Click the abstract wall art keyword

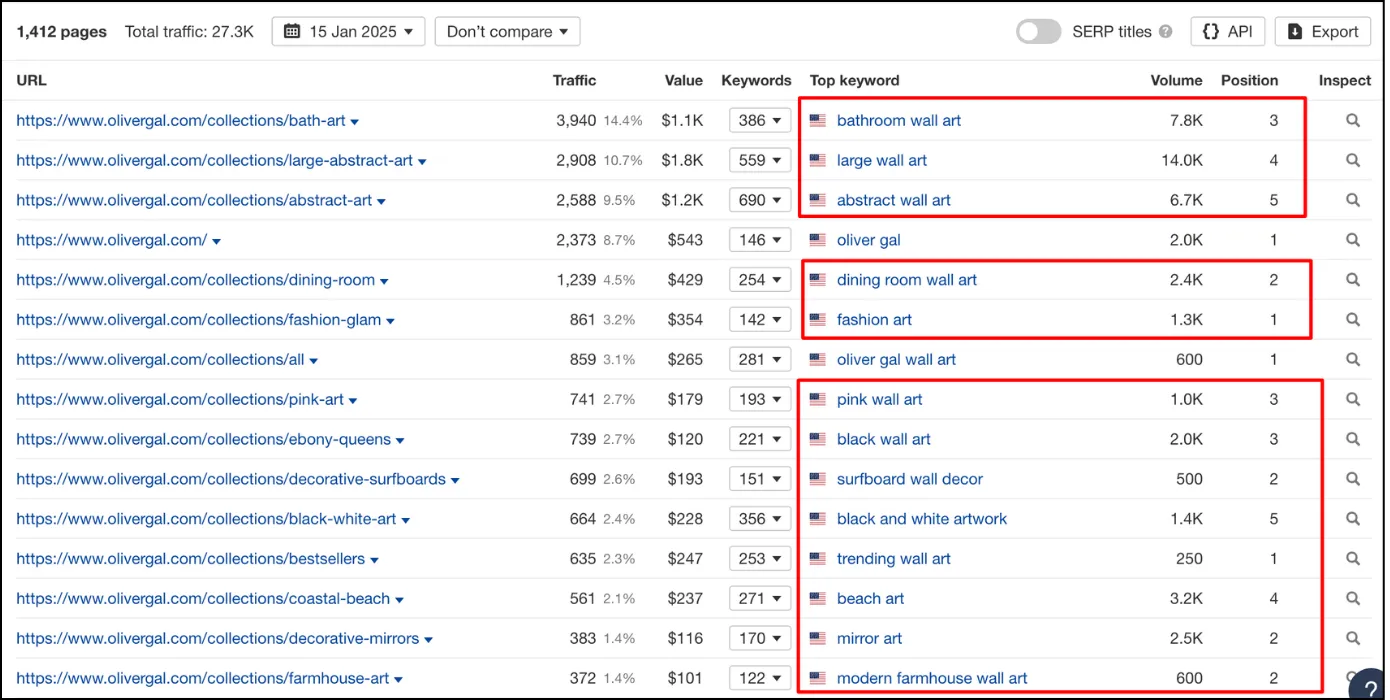click(x=894, y=200)
